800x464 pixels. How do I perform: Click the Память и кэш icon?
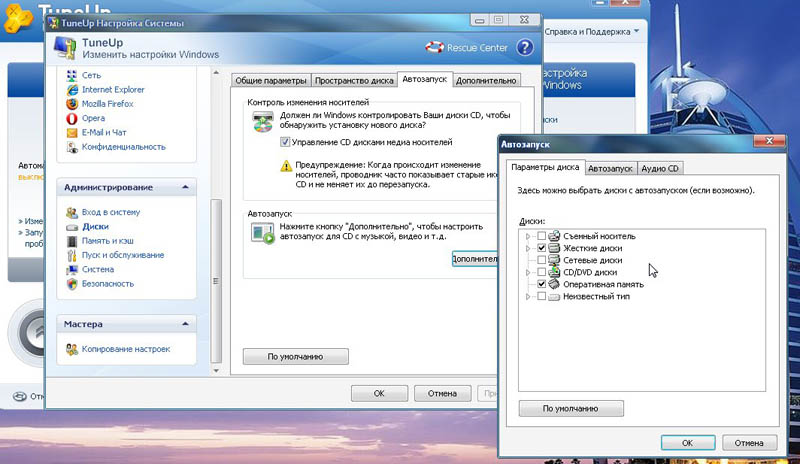[72, 241]
